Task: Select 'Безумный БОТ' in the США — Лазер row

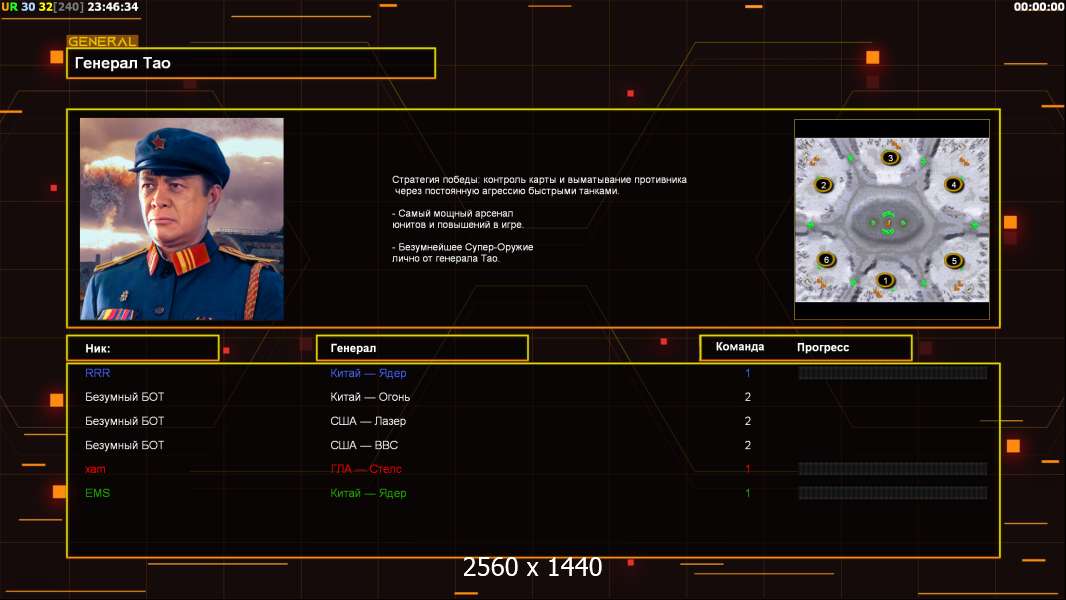Action: click(x=124, y=421)
